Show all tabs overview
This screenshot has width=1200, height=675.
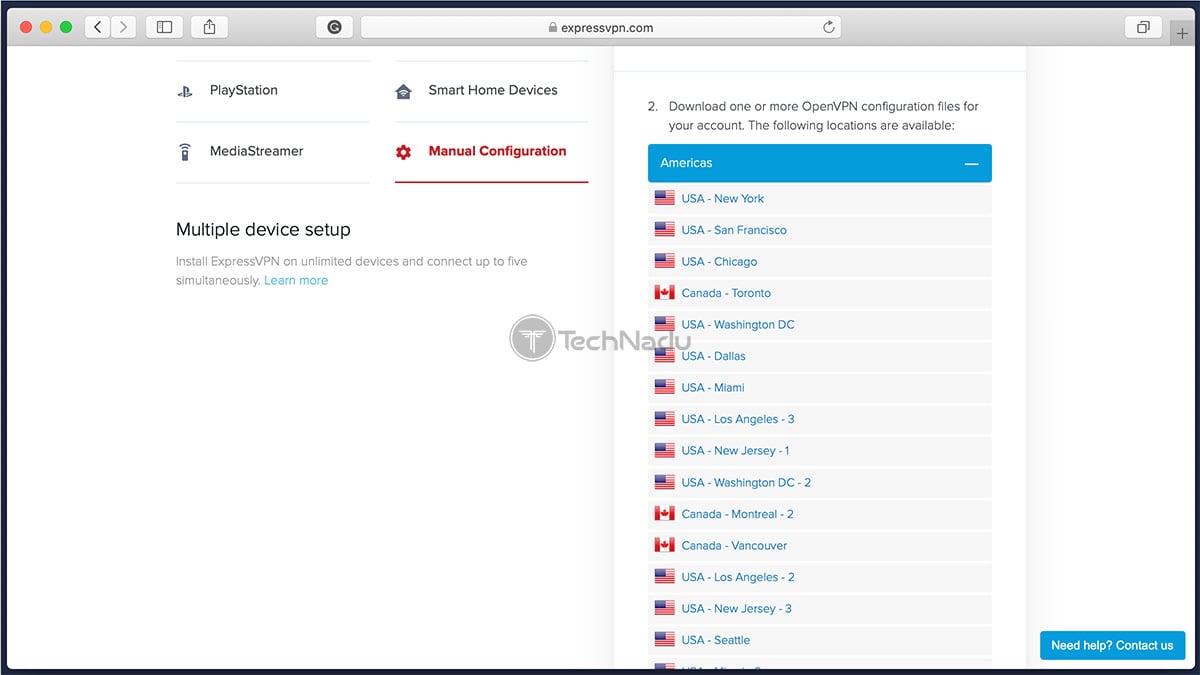pyautogui.click(x=1143, y=28)
